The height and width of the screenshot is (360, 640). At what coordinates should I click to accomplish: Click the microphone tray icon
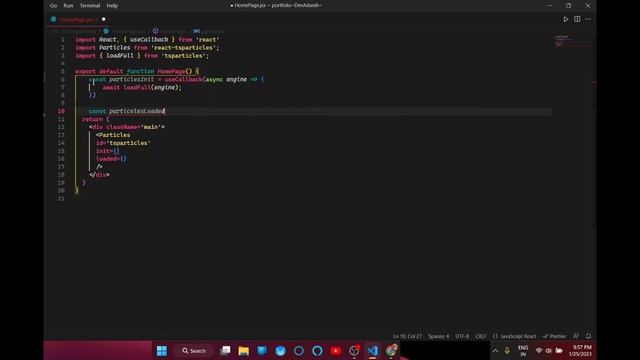coord(507,351)
